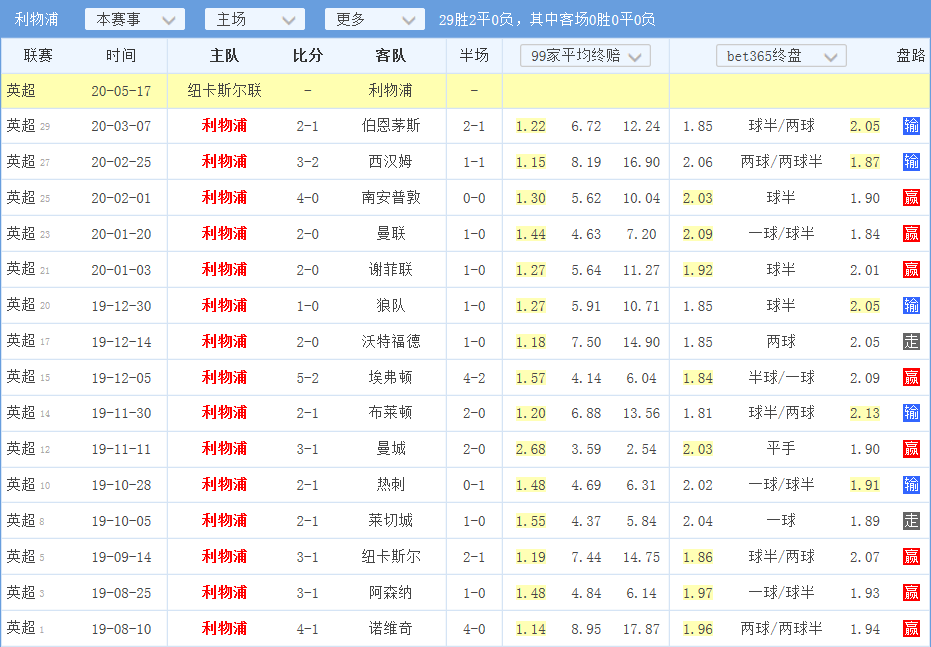Click date 19-11-11 cell
931x647 pixels.
(121, 449)
